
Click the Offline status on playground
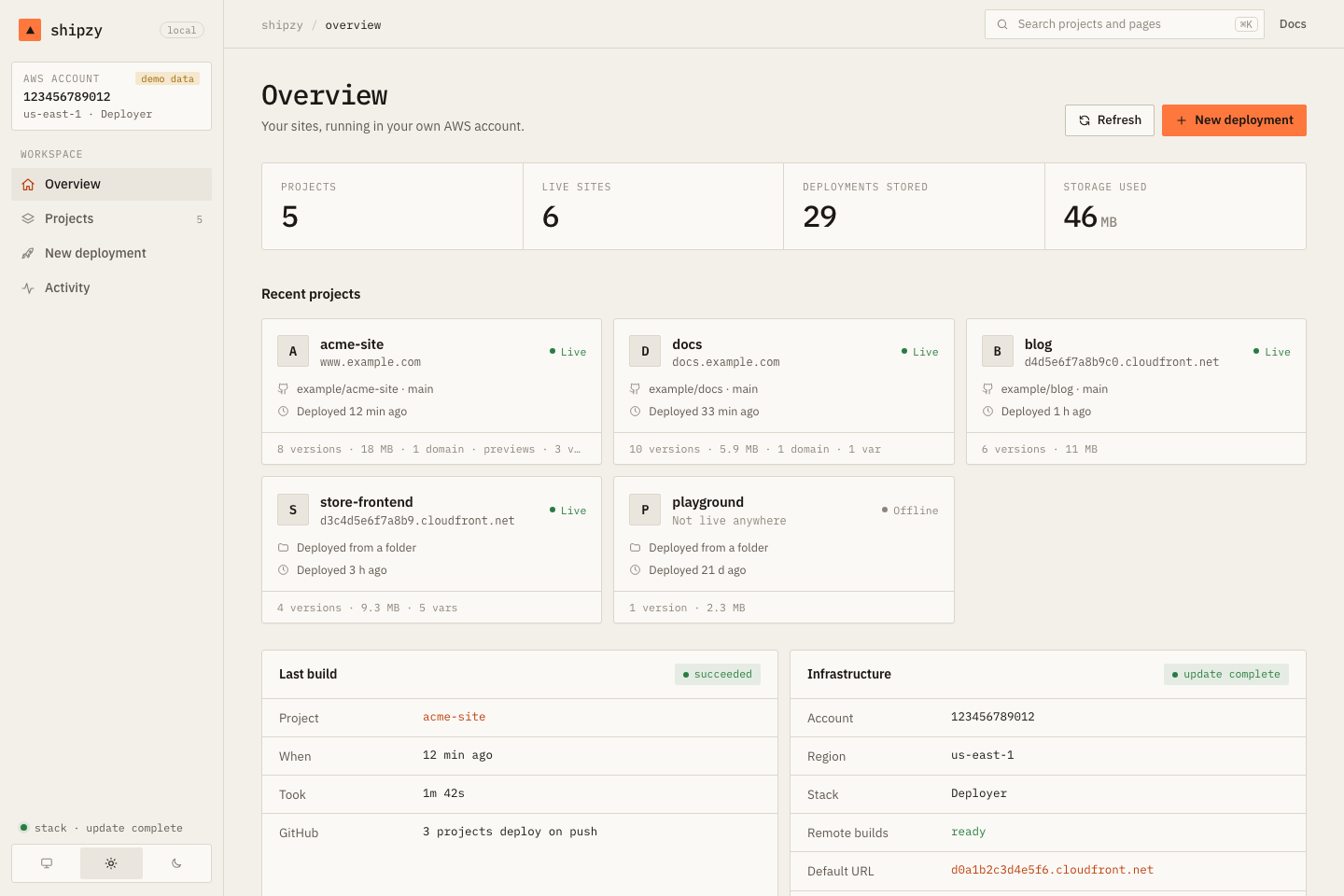tap(910, 511)
